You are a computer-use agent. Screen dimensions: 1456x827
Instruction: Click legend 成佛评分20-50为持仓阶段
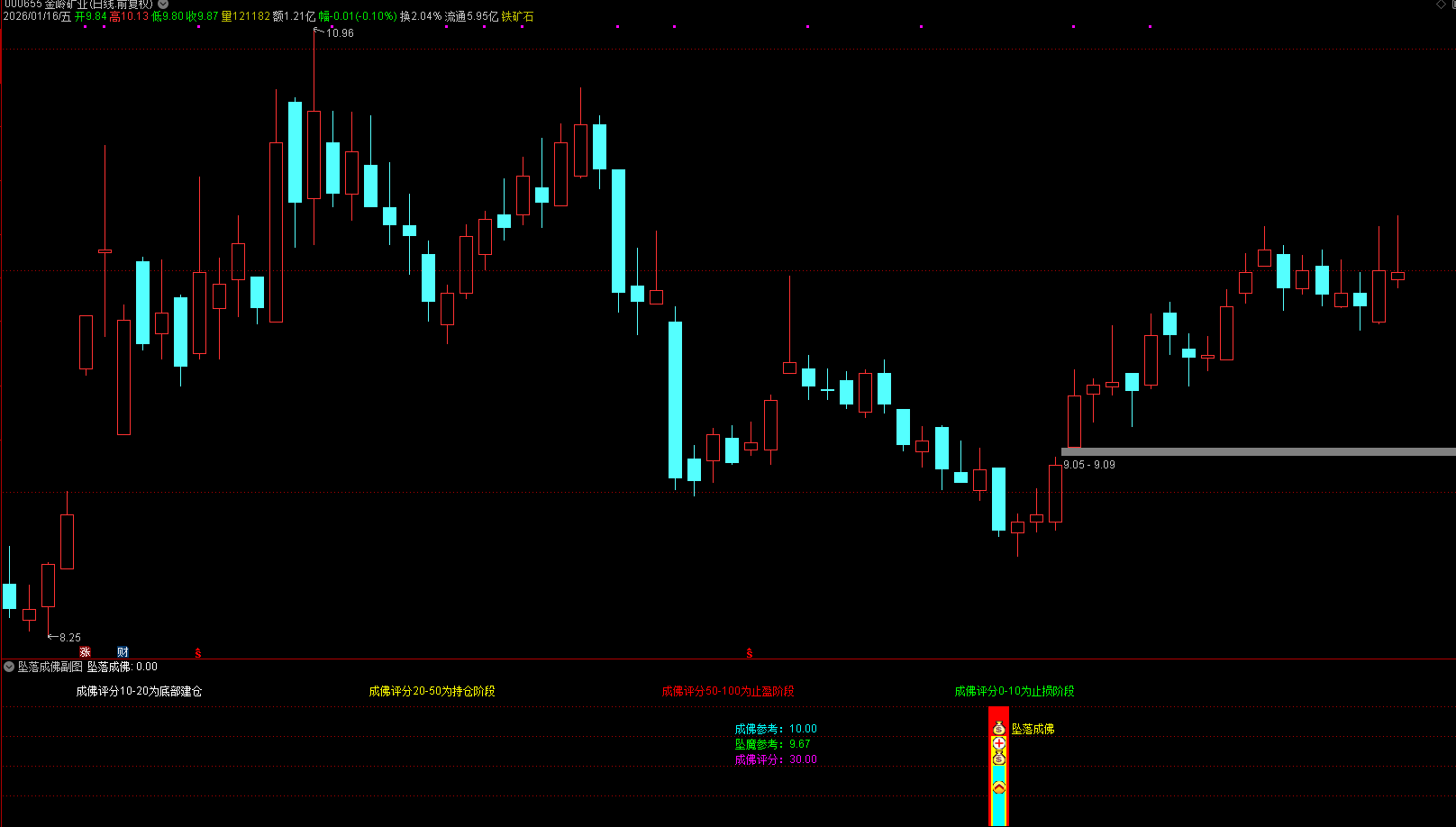[432, 691]
